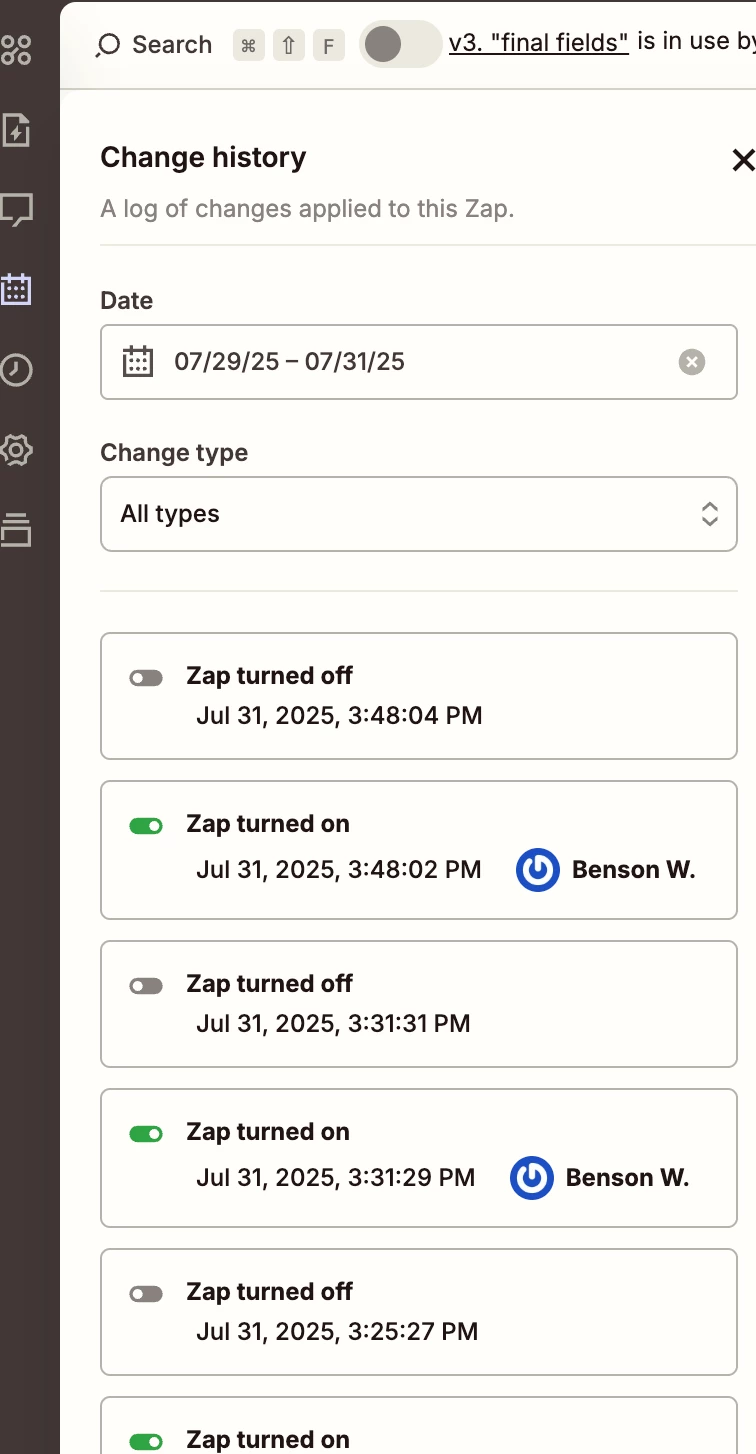Click the v3. "final fields" link
Image resolution: width=756 pixels, height=1454 pixels.
[x=538, y=42]
